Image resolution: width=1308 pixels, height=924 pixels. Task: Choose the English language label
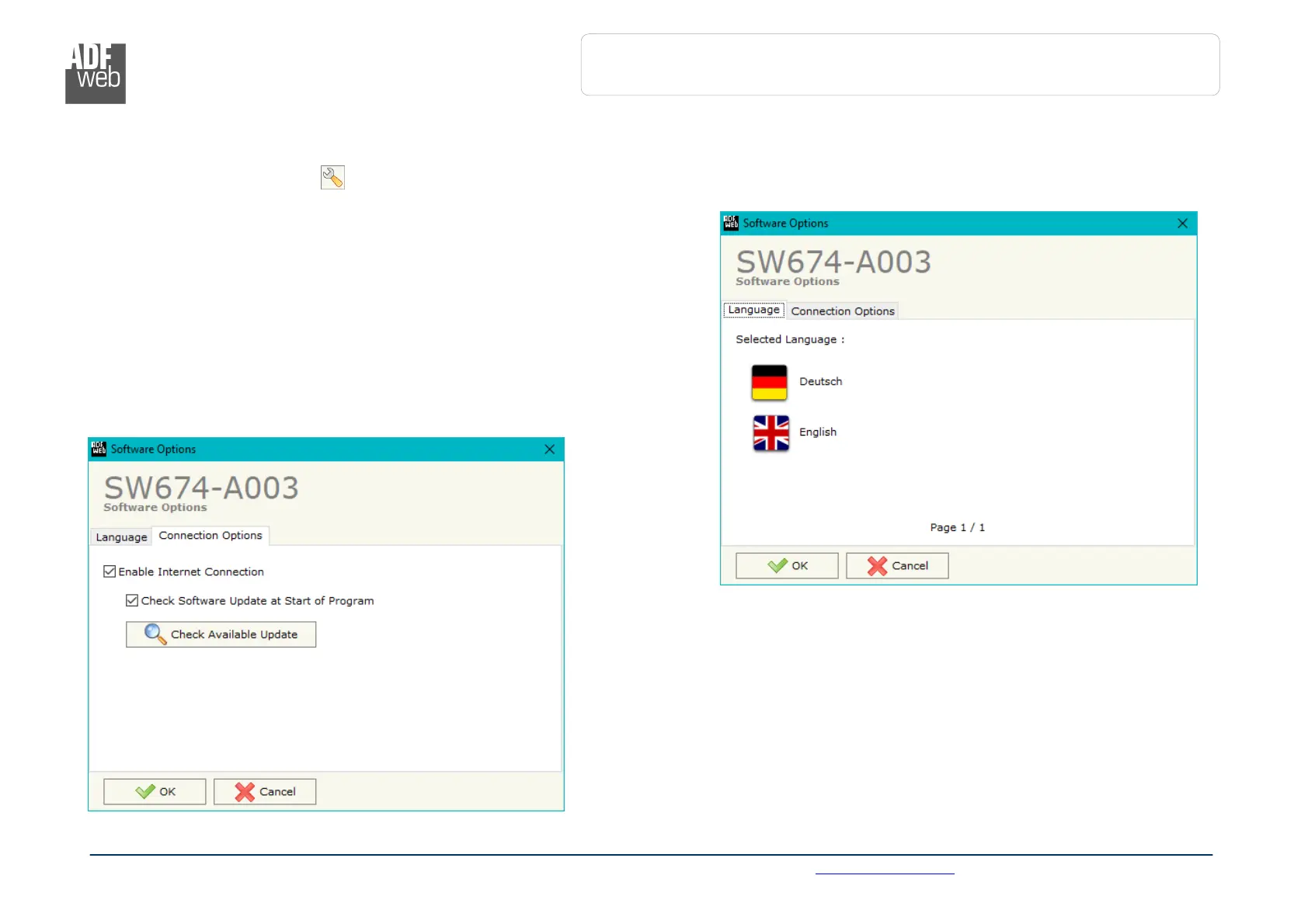818,432
